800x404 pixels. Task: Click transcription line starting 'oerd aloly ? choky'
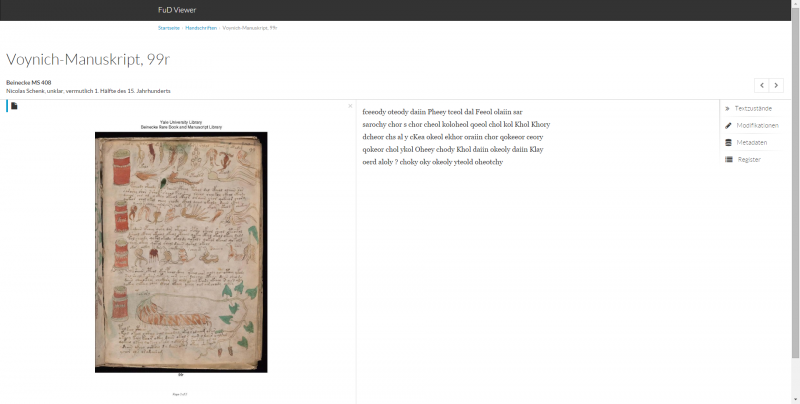433,162
